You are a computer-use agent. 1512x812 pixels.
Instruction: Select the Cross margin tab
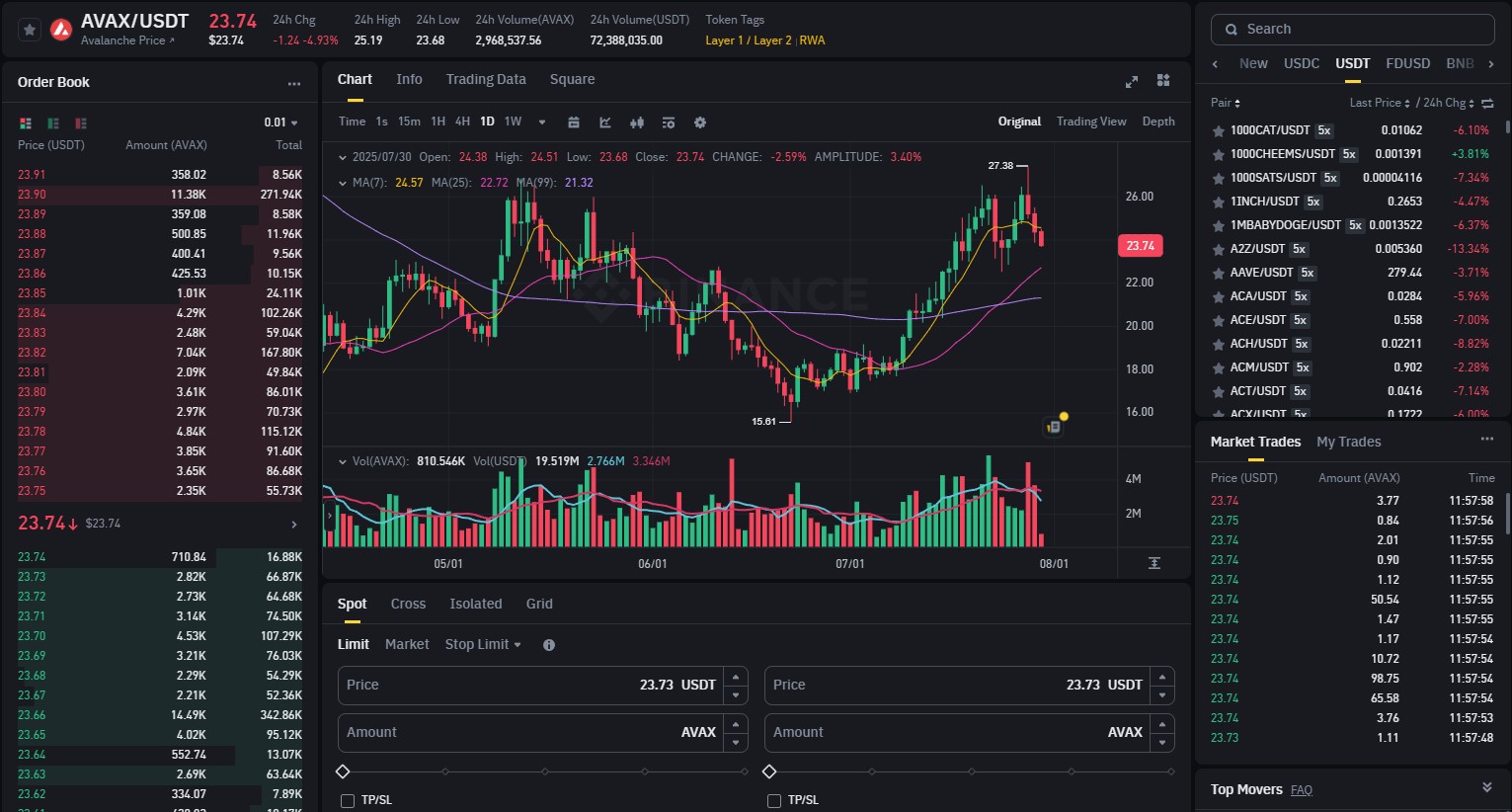pos(408,604)
